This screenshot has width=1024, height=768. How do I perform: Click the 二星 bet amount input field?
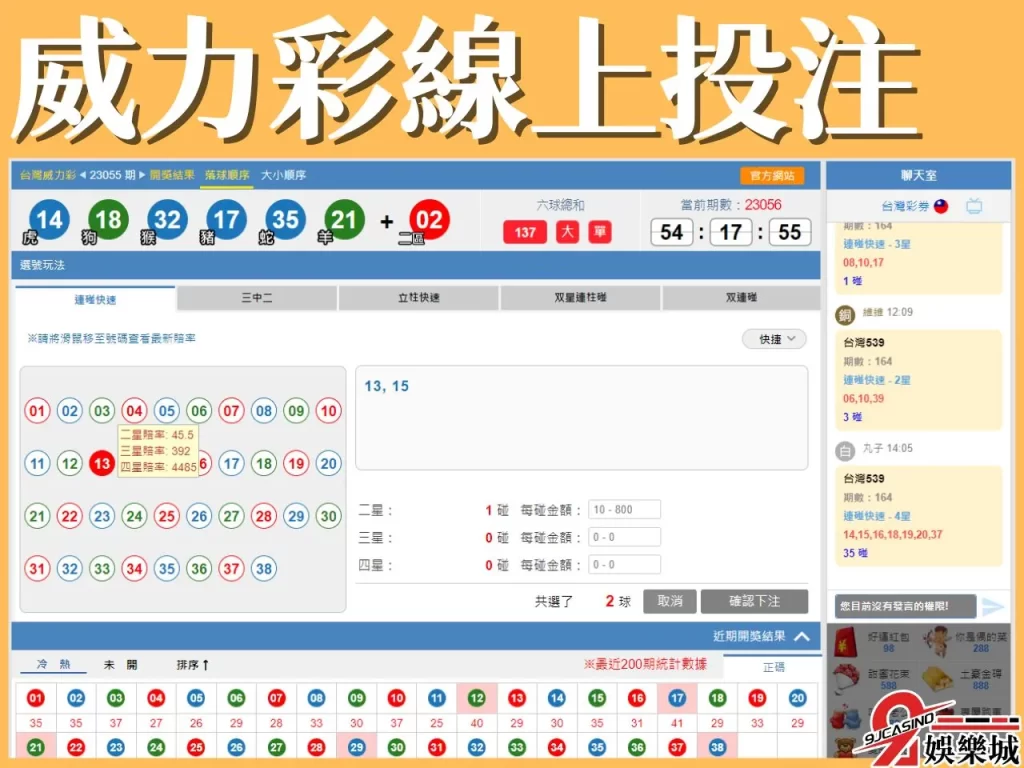pyautogui.click(x=624, y=509)
